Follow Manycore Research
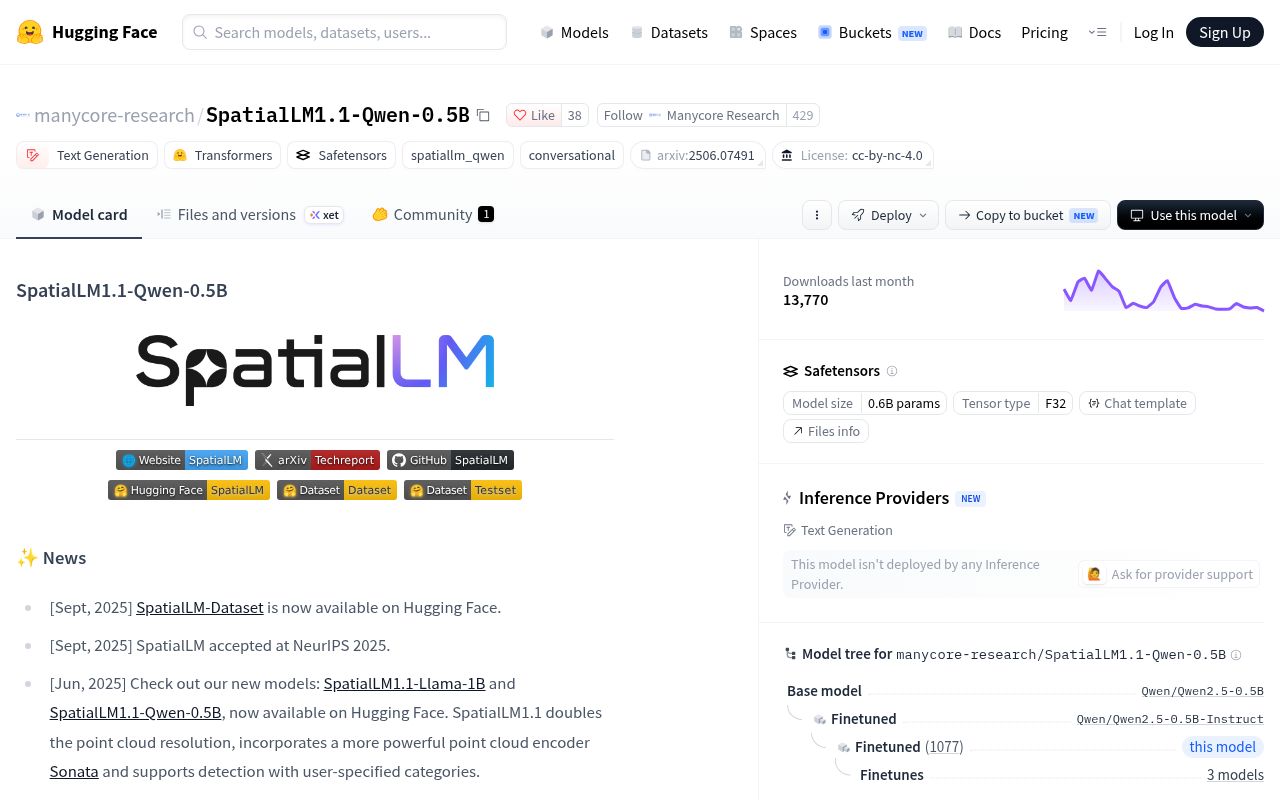1280x800 pixels. (x=692, y=115)
